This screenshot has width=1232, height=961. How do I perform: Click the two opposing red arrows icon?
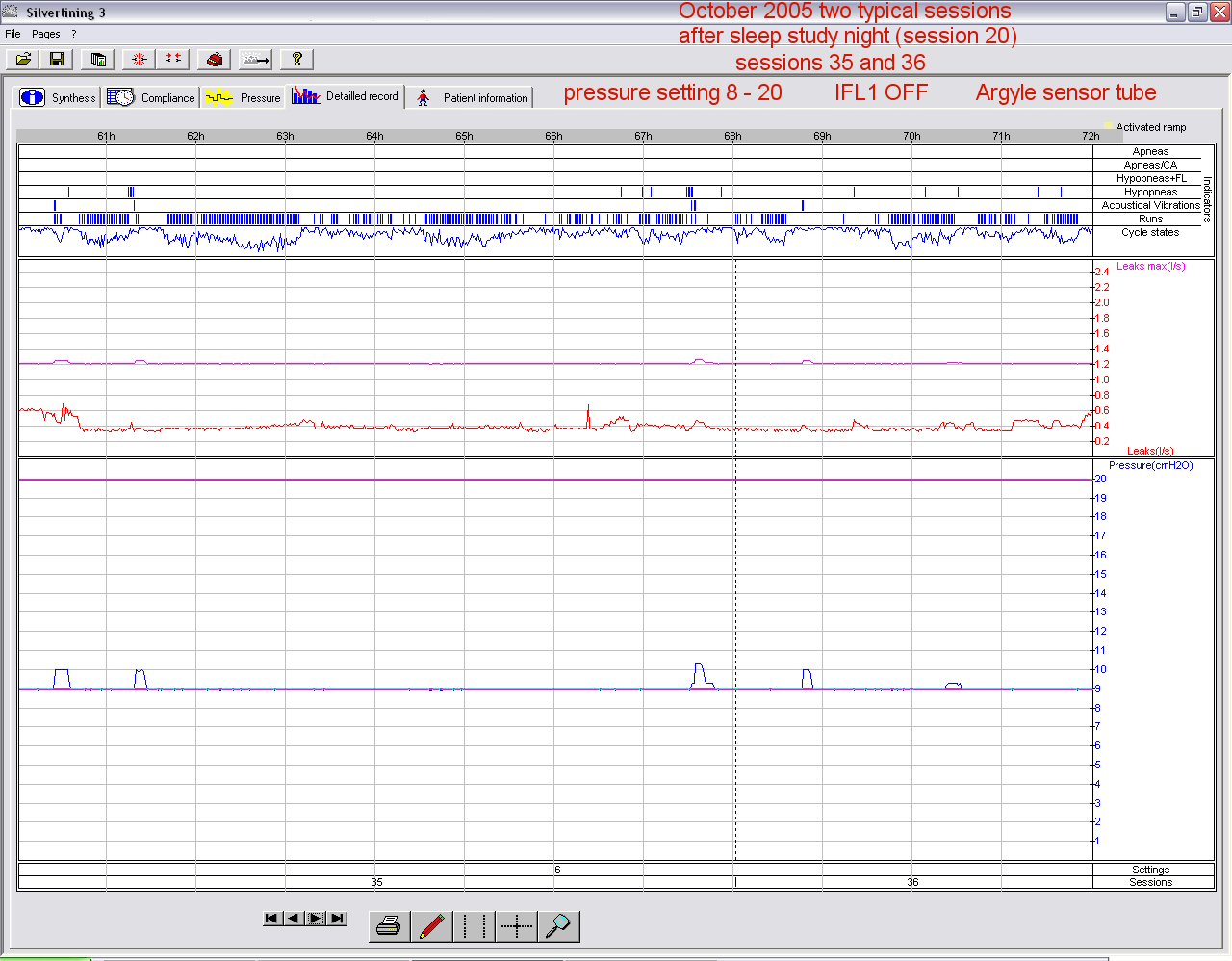click(x=172, y=59)
